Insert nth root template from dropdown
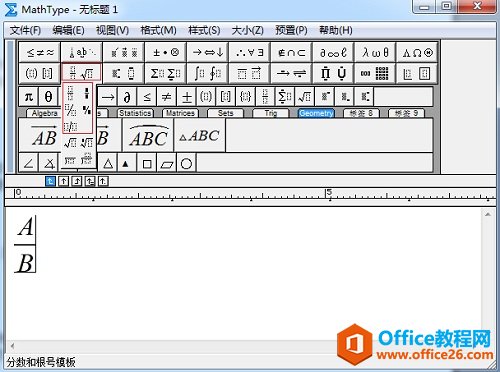500x372 pixels. (x=87, y=143)
